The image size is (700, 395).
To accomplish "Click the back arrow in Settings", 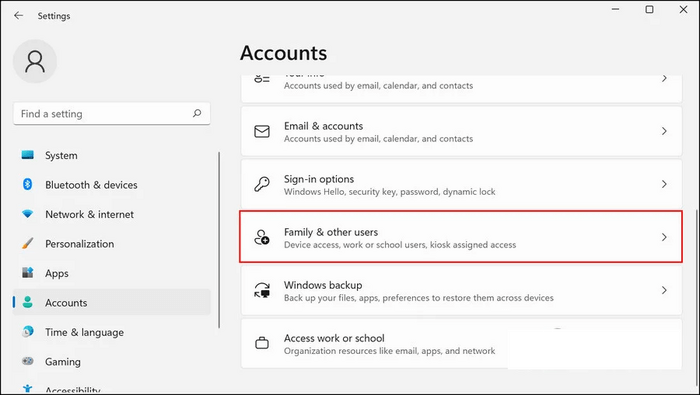I will [x=18, y=16].
